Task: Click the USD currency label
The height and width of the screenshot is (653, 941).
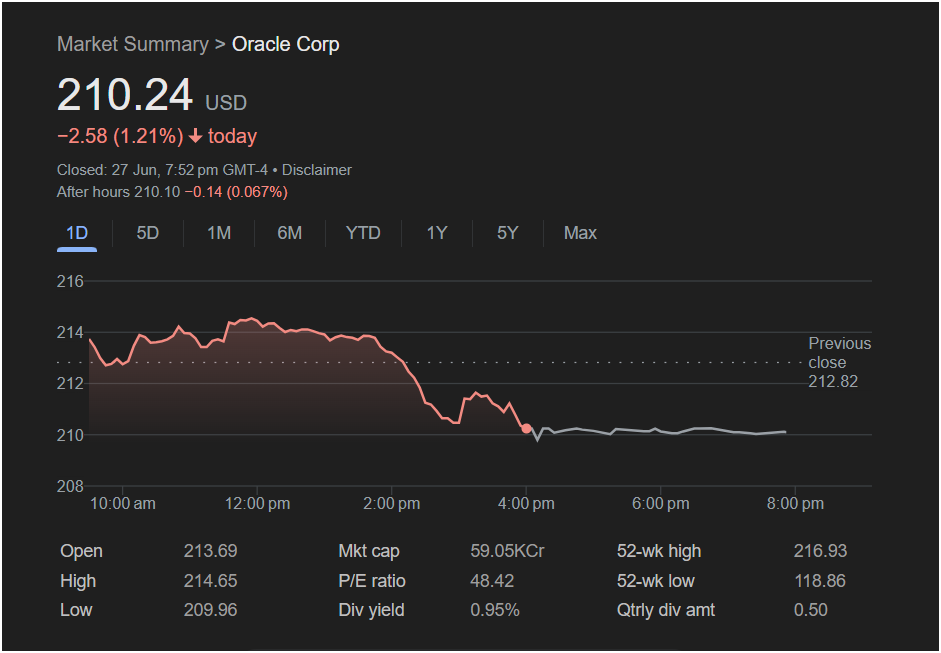Action: click(x=226, y=103)
